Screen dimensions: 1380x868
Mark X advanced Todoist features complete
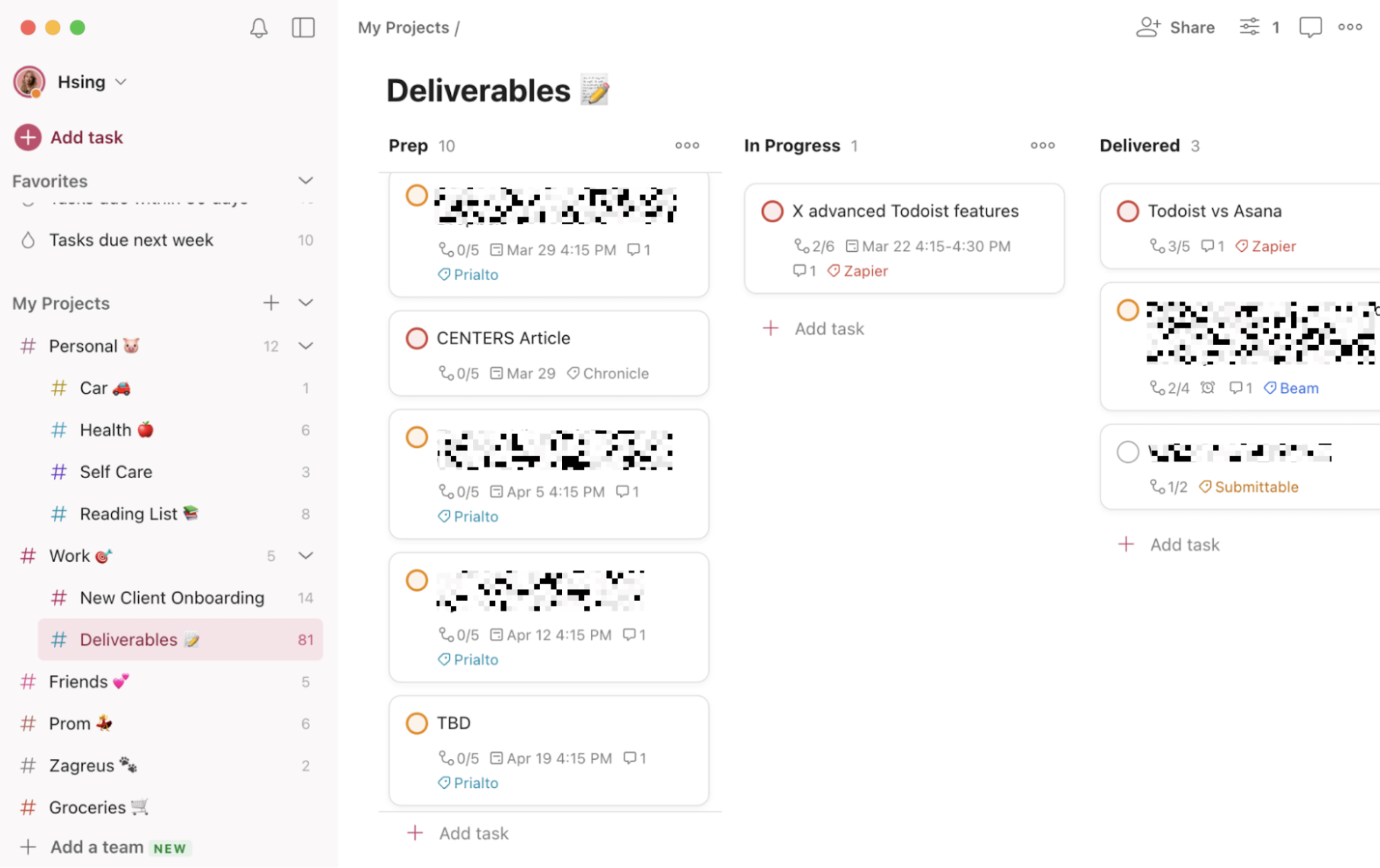[772, 211]
